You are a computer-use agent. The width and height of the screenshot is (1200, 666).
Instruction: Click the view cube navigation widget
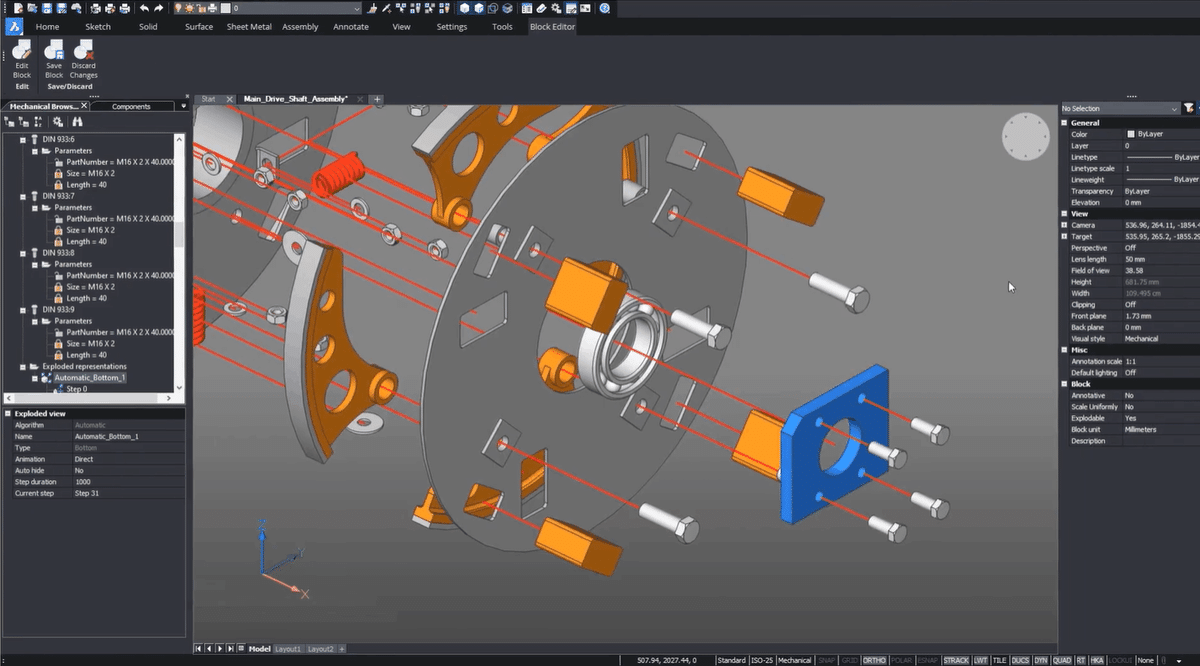1025,136
